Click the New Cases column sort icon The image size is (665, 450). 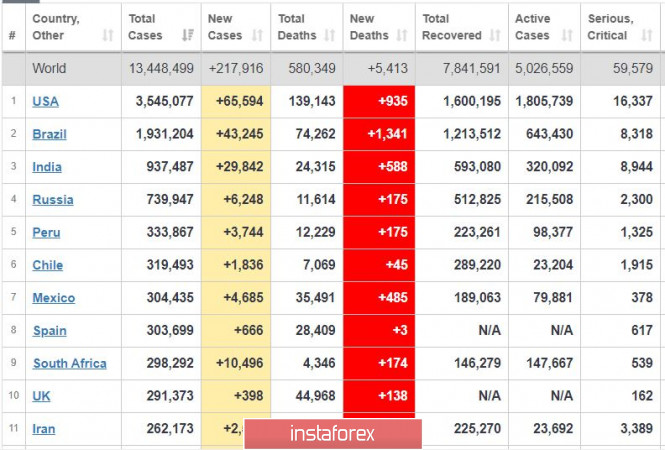click(256, 36)
